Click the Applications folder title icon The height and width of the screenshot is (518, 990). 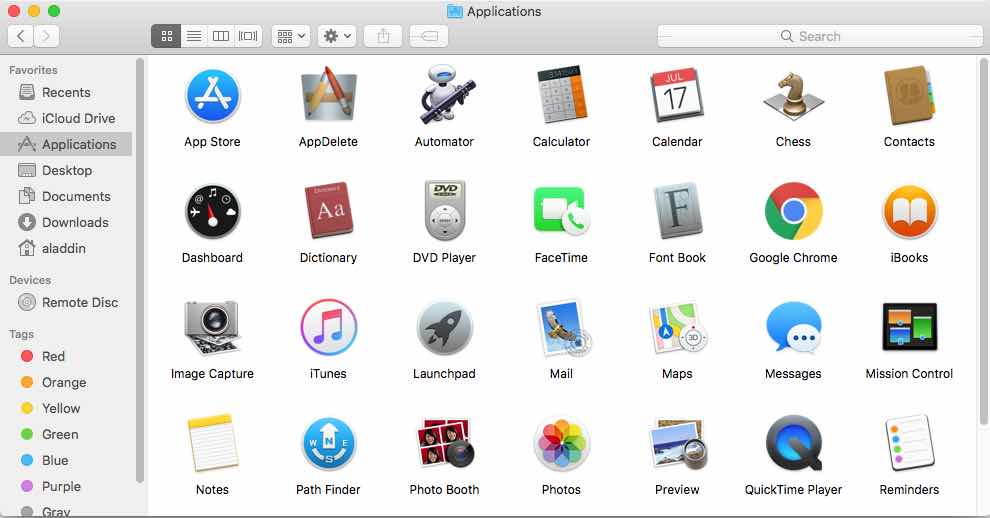[x=455, y=11]
